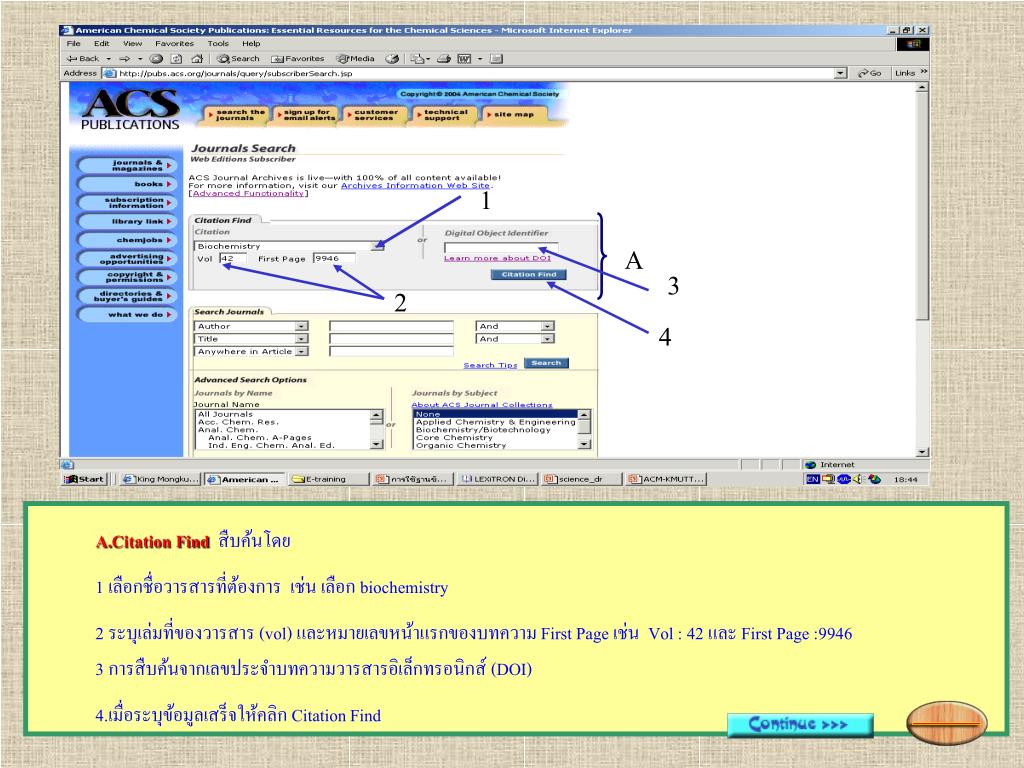This screenshot has height=768, width=1024.
Task: Click 'copyright & permissions' sidebar button
Action: coord(127,278)
